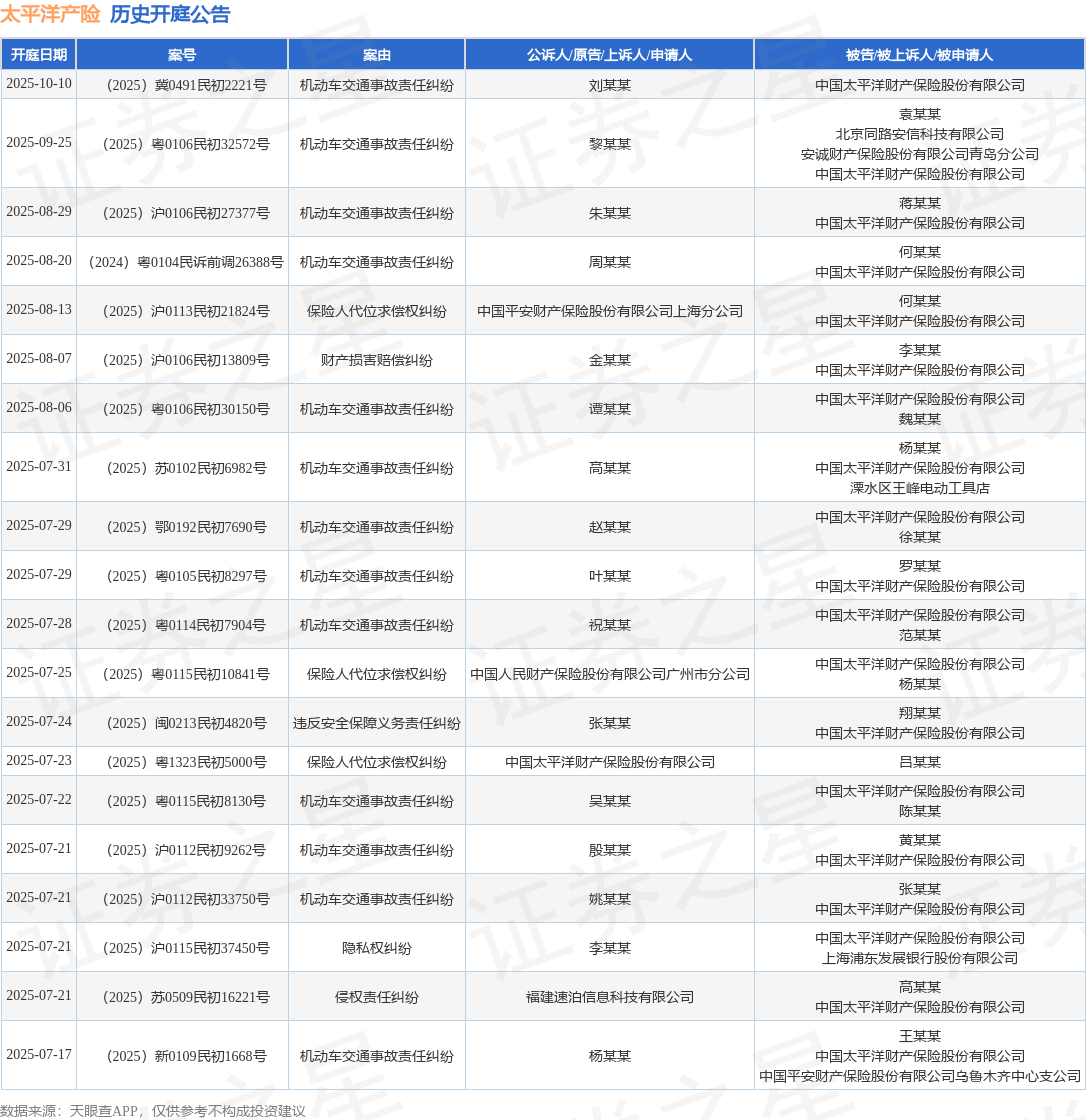Image resolution: width=1086 pixels, height=1120 pixels.
Task: Click case number (2025)粤0105民初8297号
Action: [x=186, y=576]
